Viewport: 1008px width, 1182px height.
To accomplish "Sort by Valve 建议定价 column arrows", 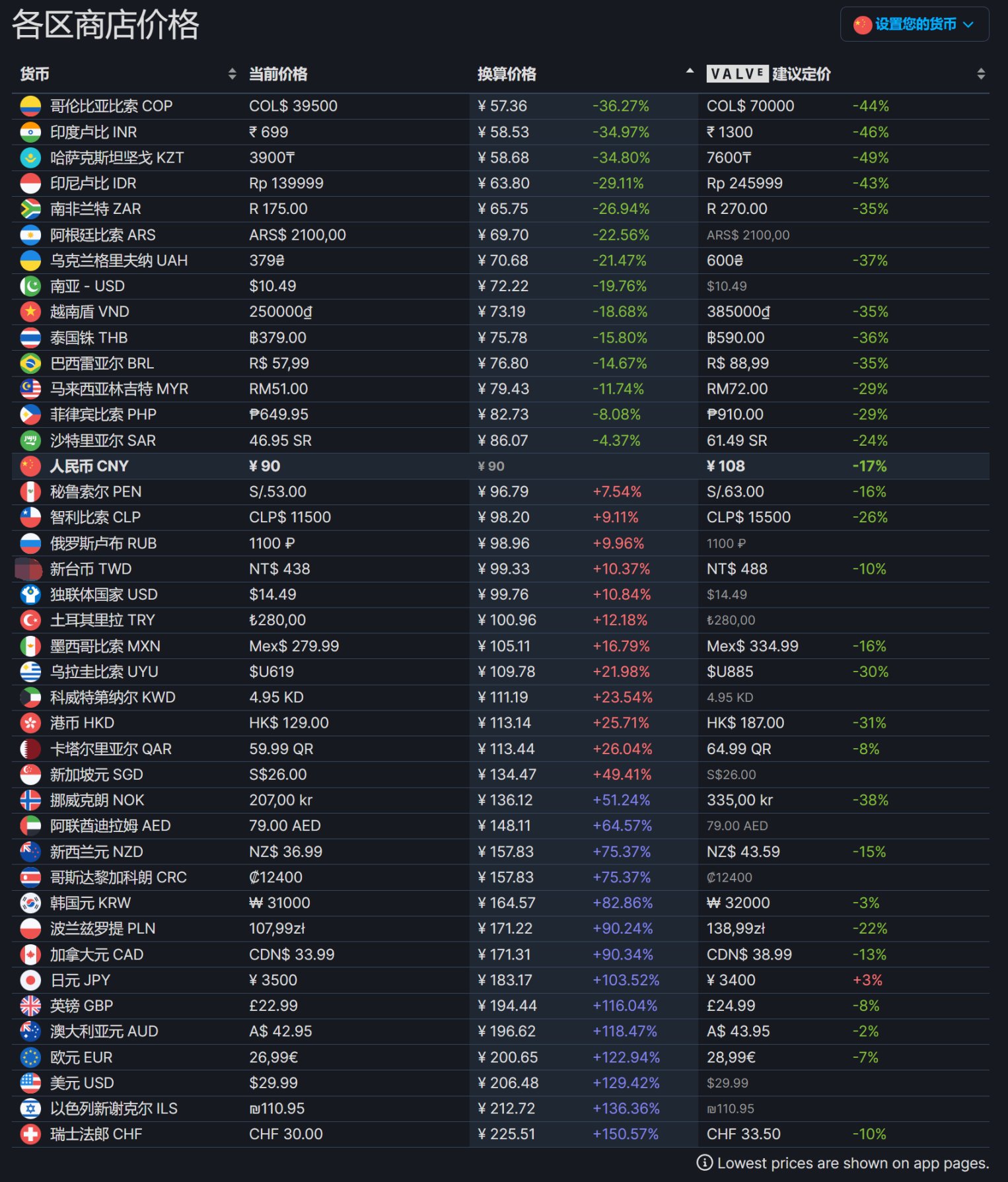I will (x=981, y=74).
